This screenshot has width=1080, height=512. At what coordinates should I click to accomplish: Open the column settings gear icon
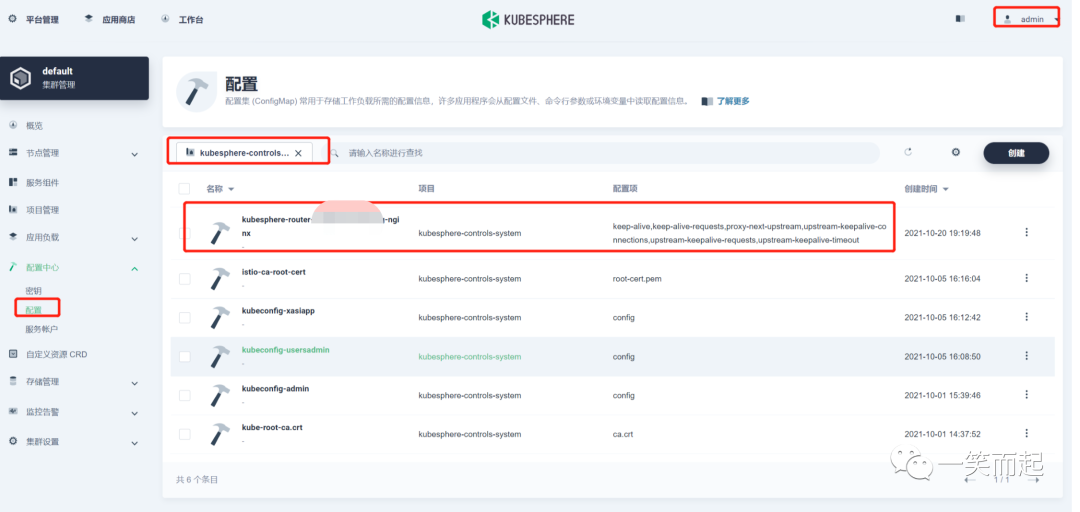click(955, 152)
